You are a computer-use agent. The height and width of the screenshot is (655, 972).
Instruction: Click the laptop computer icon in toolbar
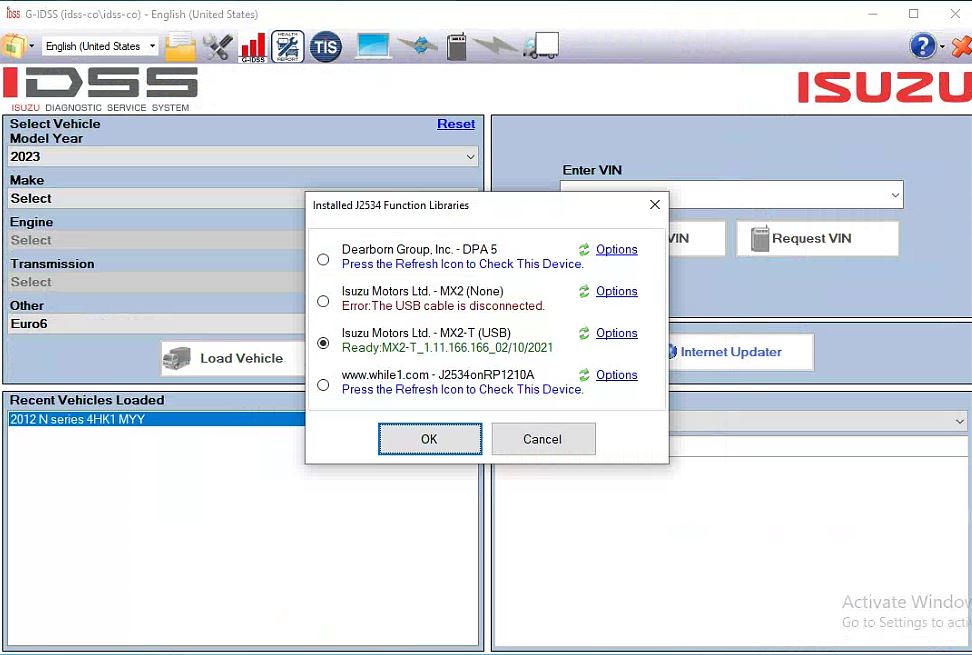(x=373, y=46)
